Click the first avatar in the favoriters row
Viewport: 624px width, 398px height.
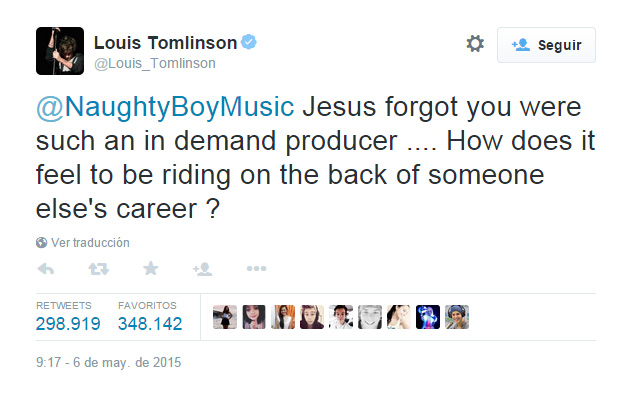tap(225, 317)
